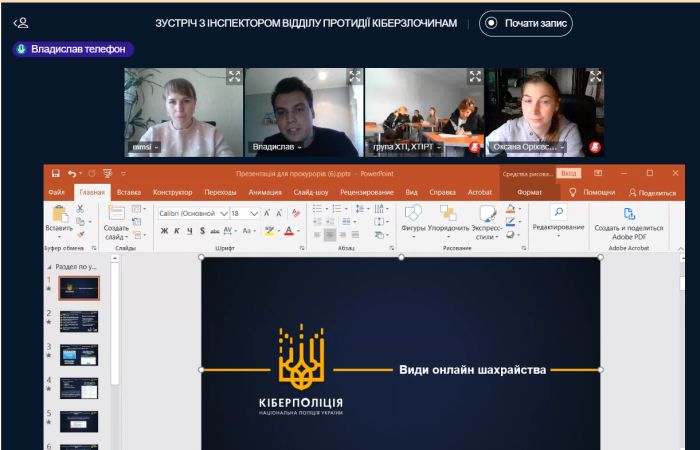Click the muted microphone icon on Оксана's tile
The height and width of the screenshot is (450, 700).
[x=595, y=147]
